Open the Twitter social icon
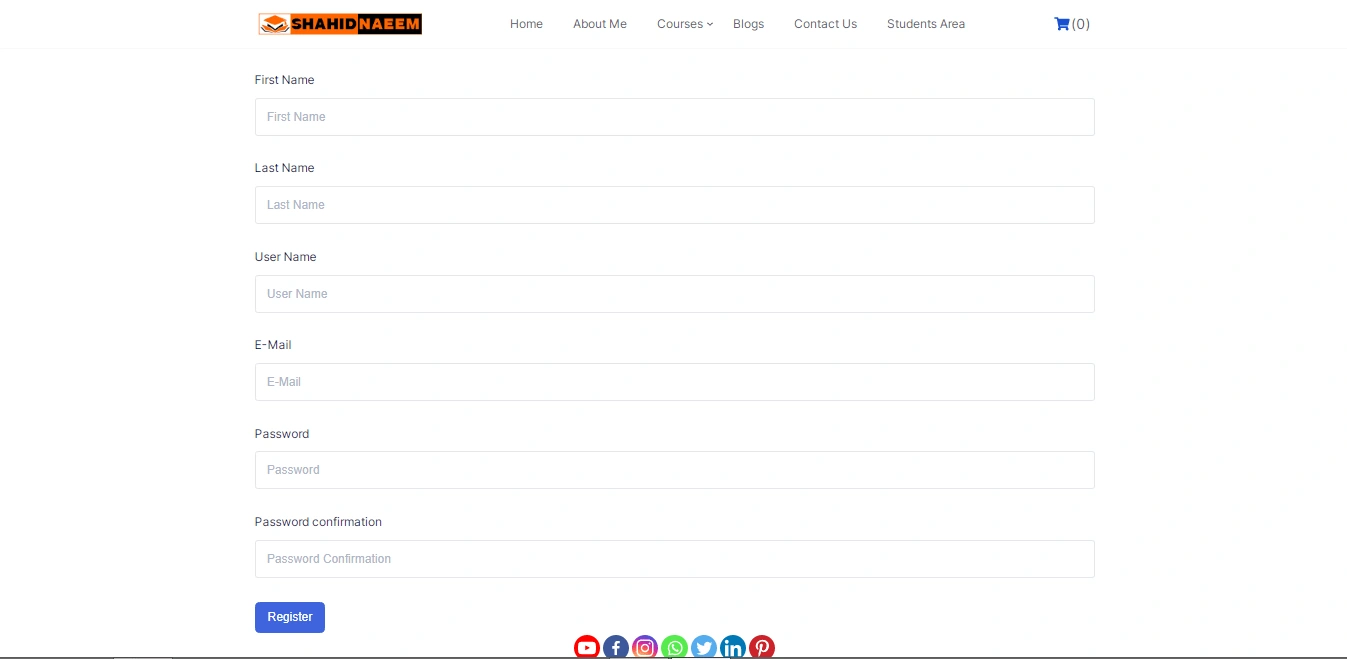 (x=704, y=648)
